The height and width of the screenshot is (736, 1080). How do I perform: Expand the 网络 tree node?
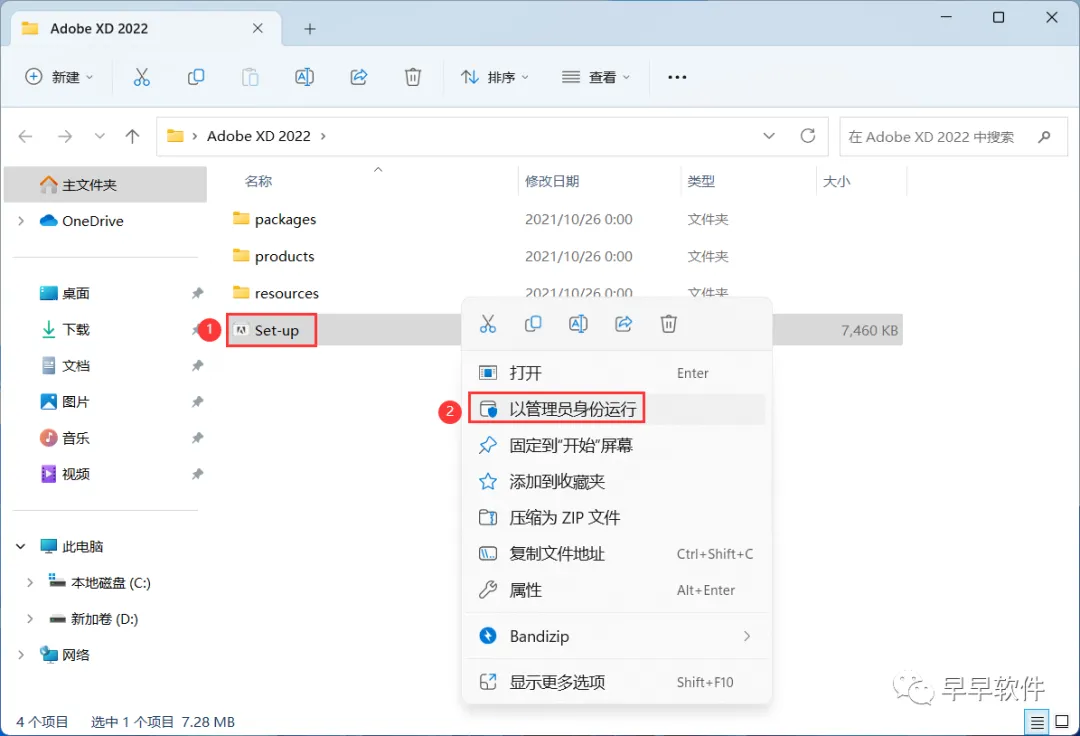tap(21, 655)
